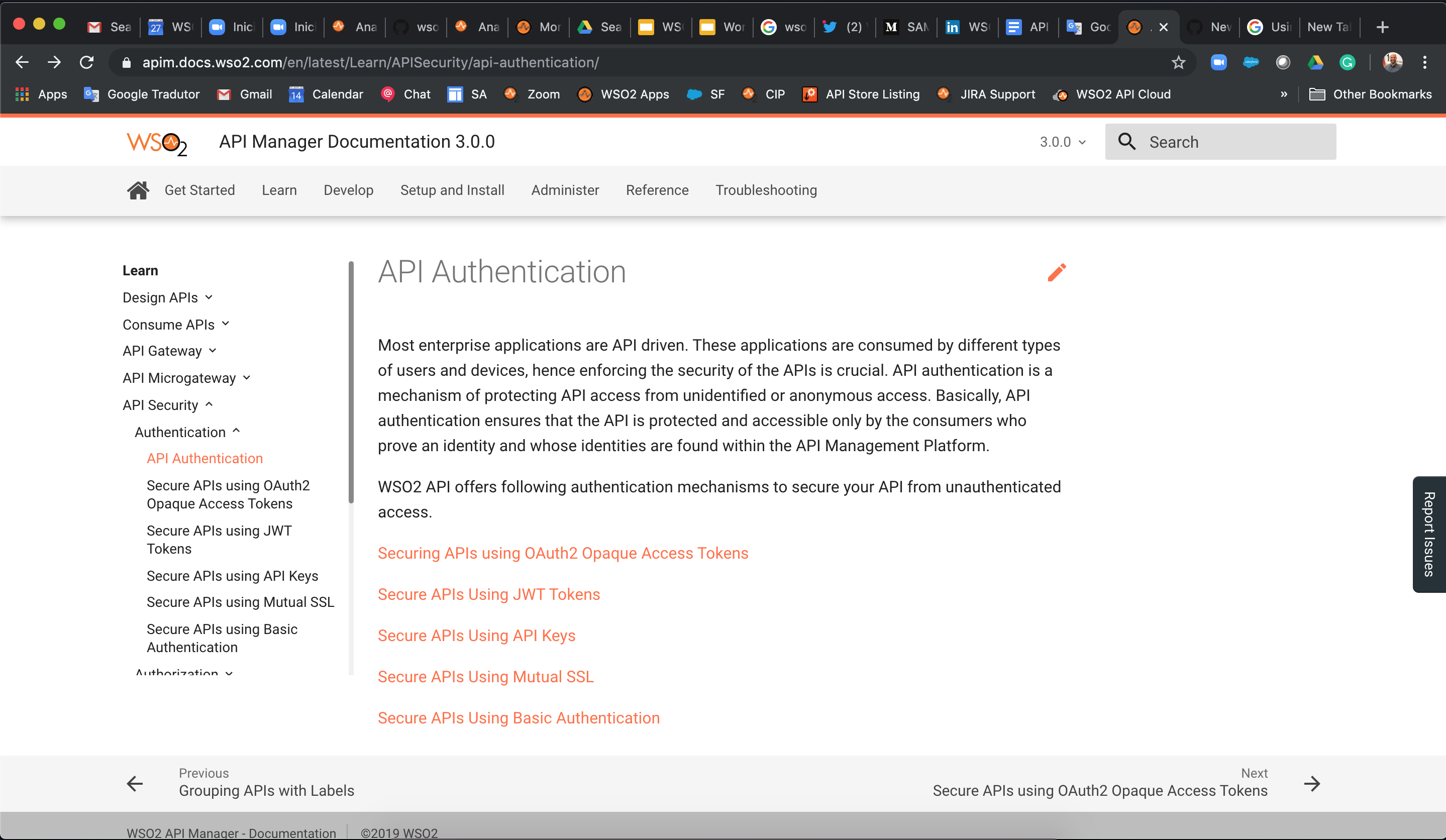Collapse the Authentication section
The height and width of the screenshot is (840, 1446).
(x=186, y=432)
